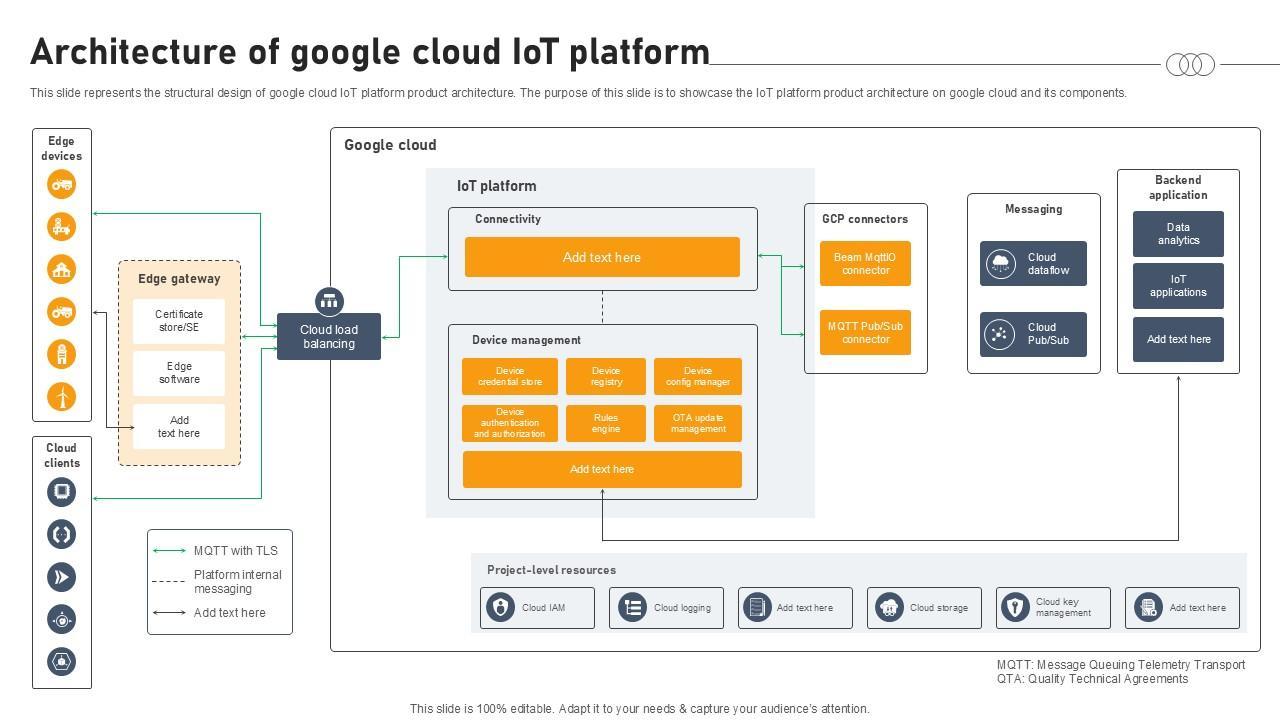
Task: Select the GCP connectors heading
Action: click(x=865, y=219)
